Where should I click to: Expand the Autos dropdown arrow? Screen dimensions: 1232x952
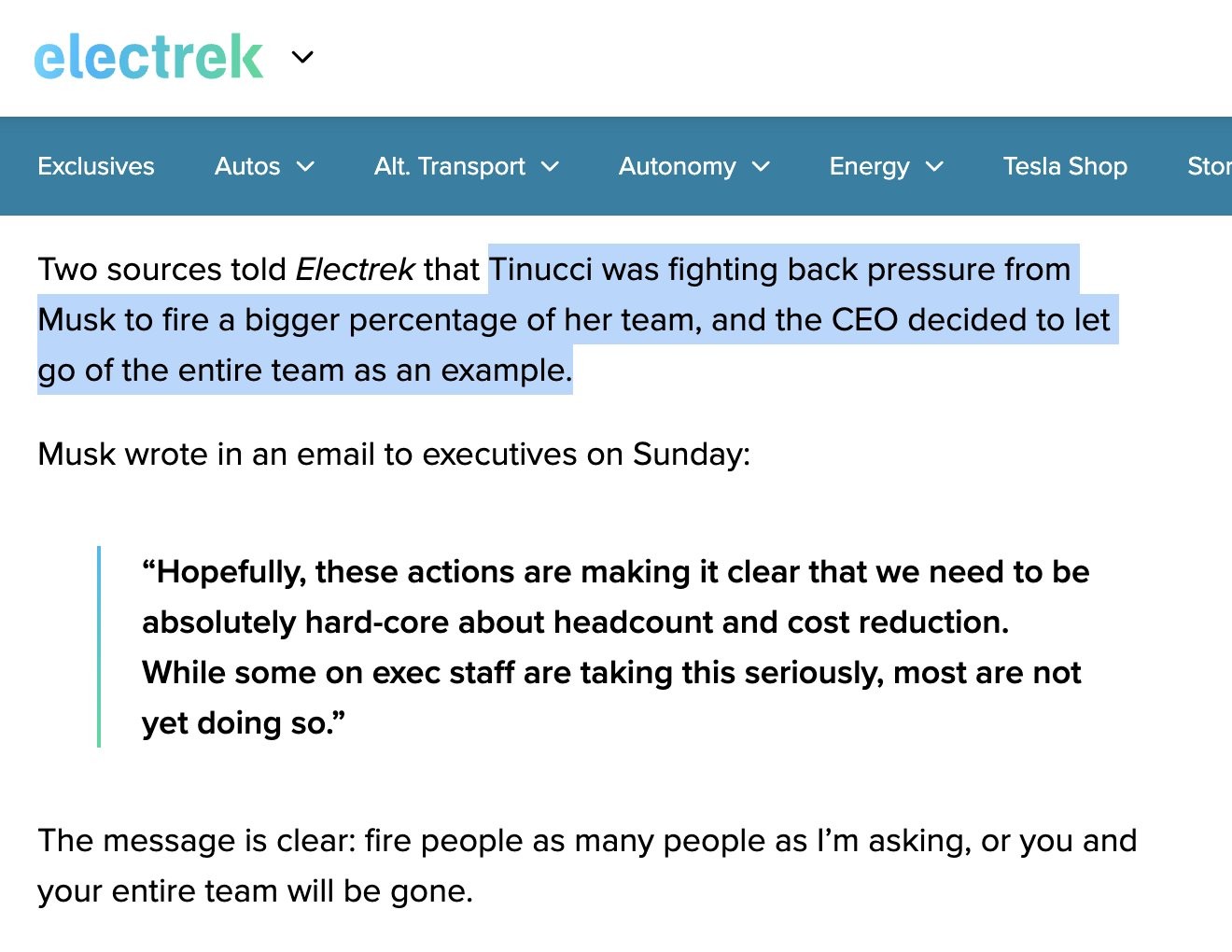point(306,167)
